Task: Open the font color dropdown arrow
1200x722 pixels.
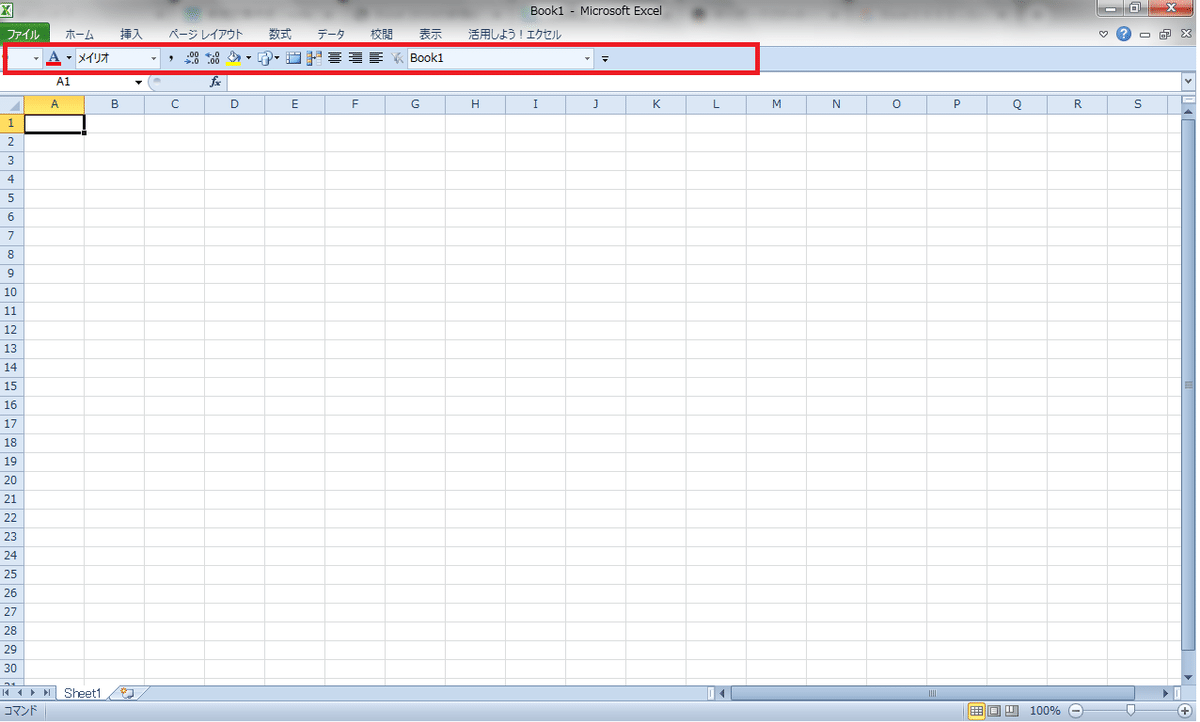Action: (69, 58)
